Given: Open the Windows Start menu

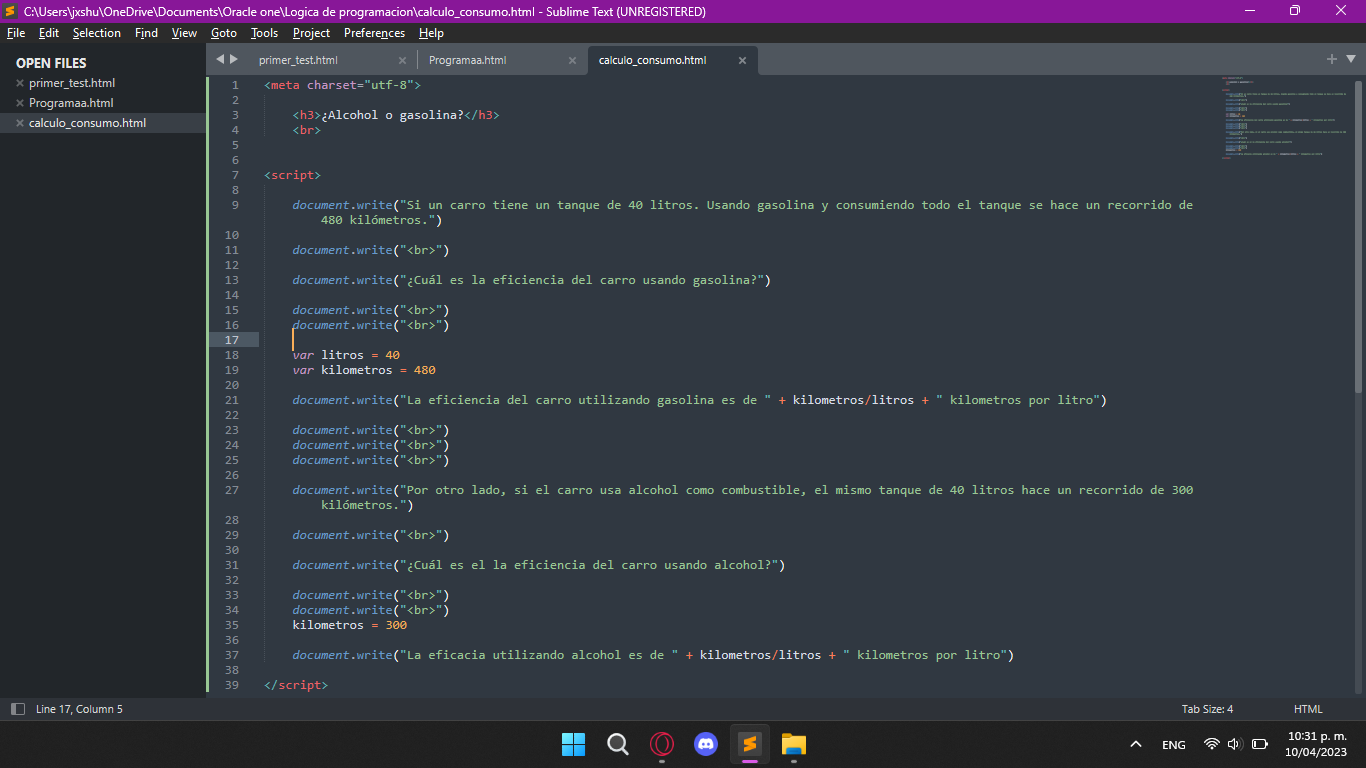Looking at the screenshot, I should (x=574, y=744).
